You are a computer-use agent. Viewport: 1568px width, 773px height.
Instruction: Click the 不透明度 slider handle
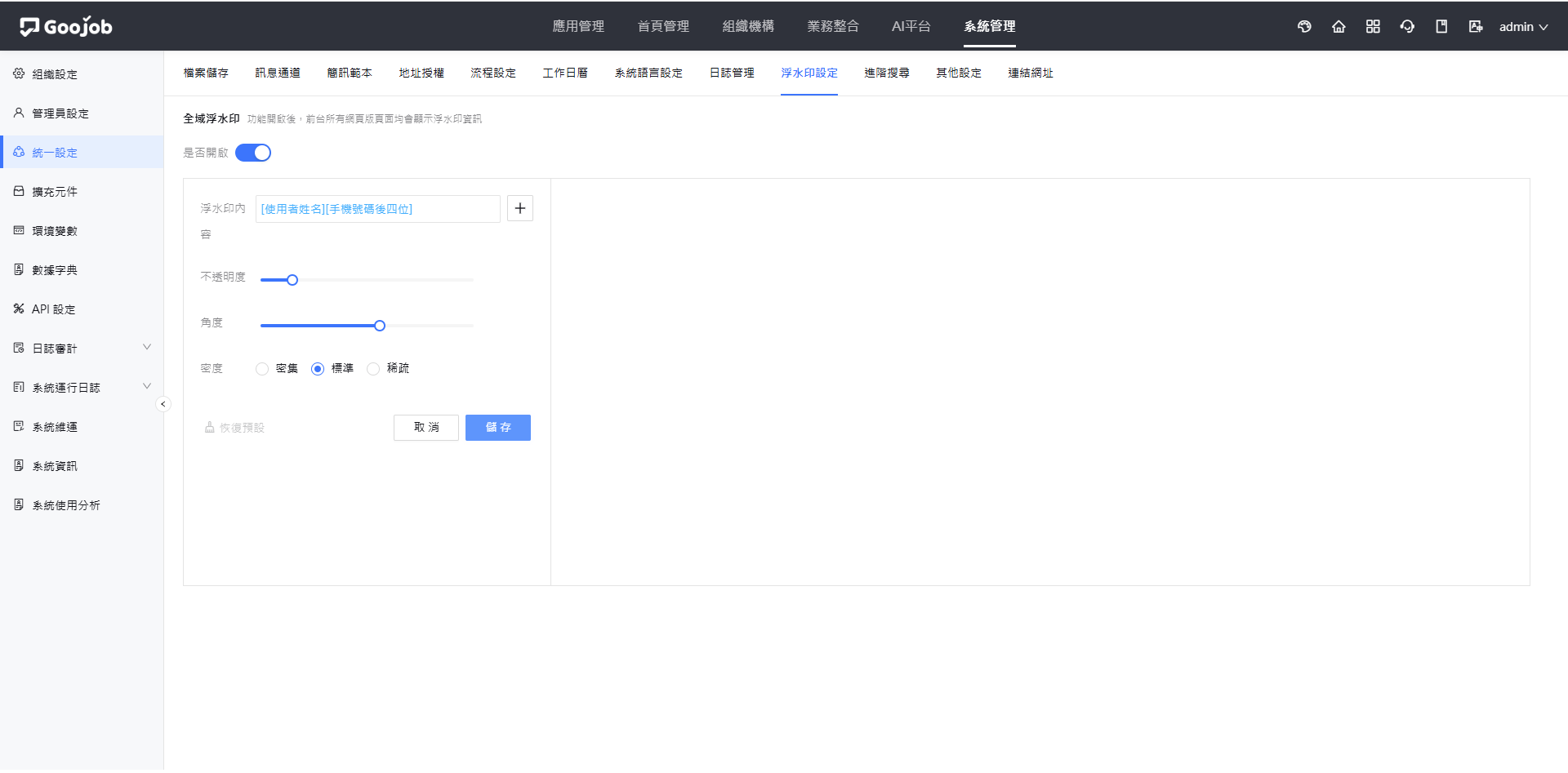(x=292, y=280)
